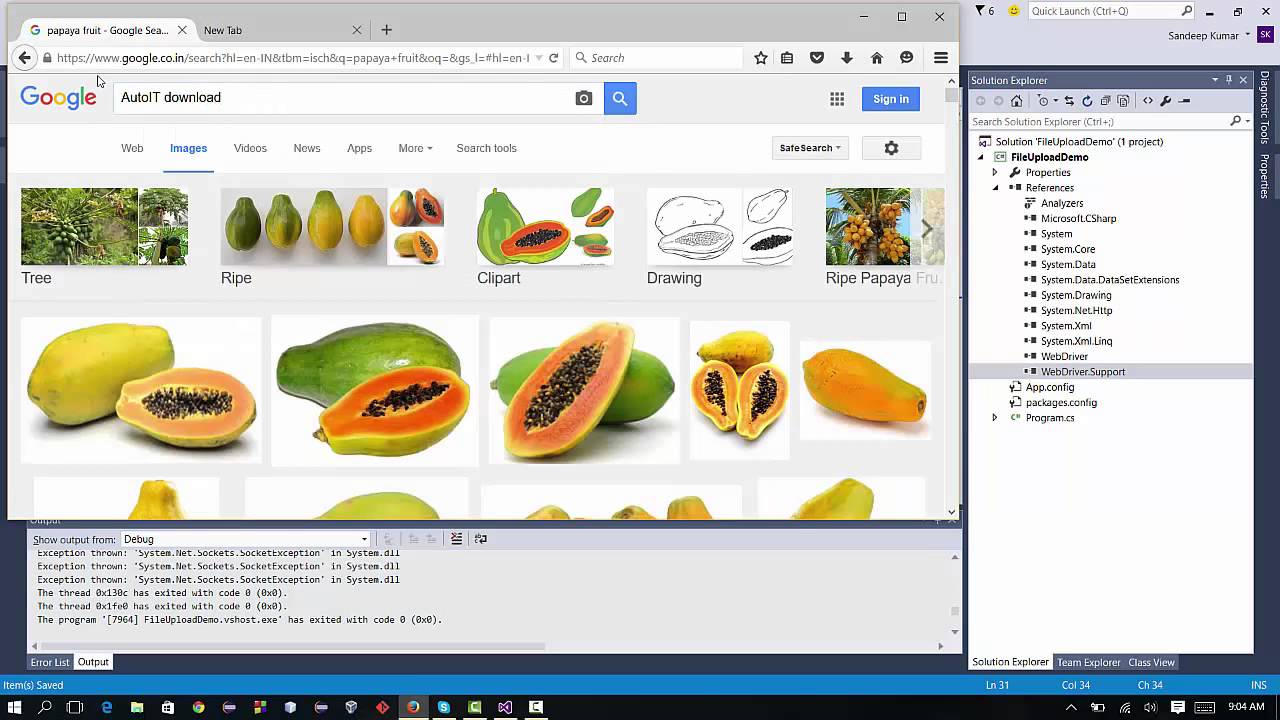Click the Firefox back arrow button
The height and width of the screenshot is (720, 1280).
[x=25, y=58]
